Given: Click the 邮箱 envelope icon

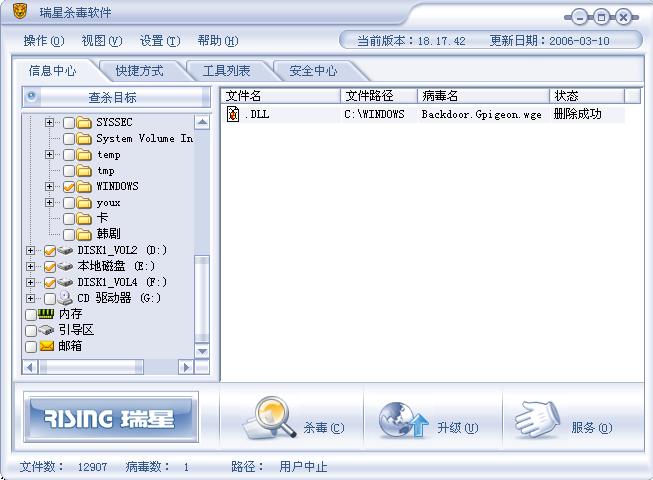Looking at the screenshot, I should pos(47,346).
